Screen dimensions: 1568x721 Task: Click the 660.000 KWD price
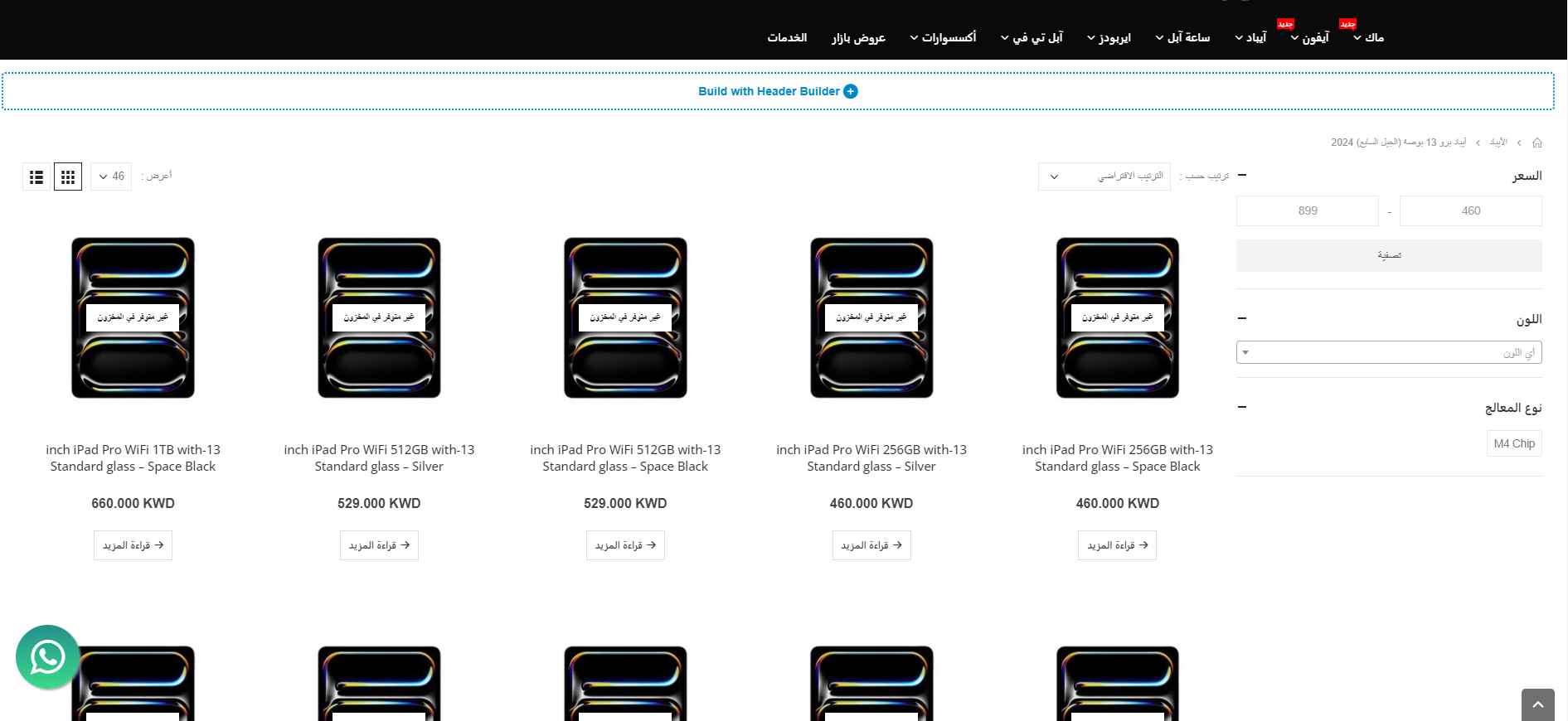click(x=133, y=503)
